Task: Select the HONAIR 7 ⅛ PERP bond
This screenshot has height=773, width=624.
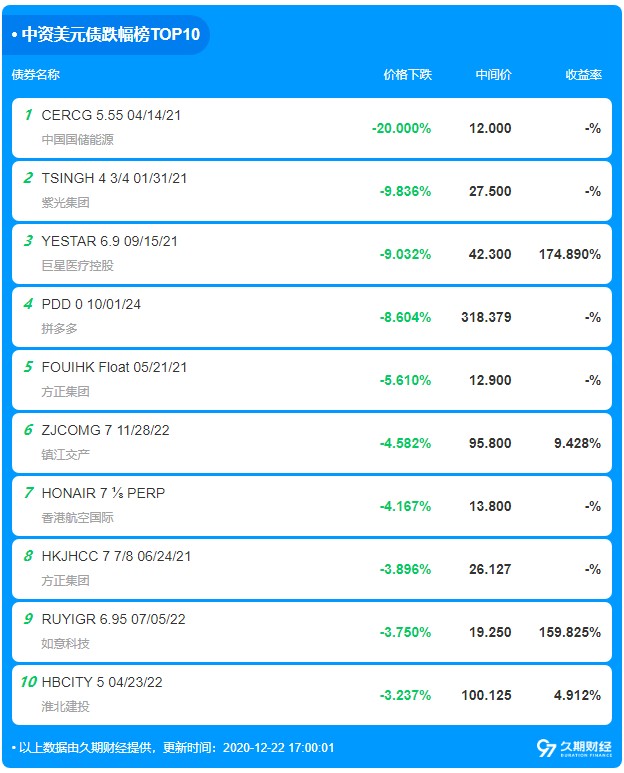Action: coord(103,493)
